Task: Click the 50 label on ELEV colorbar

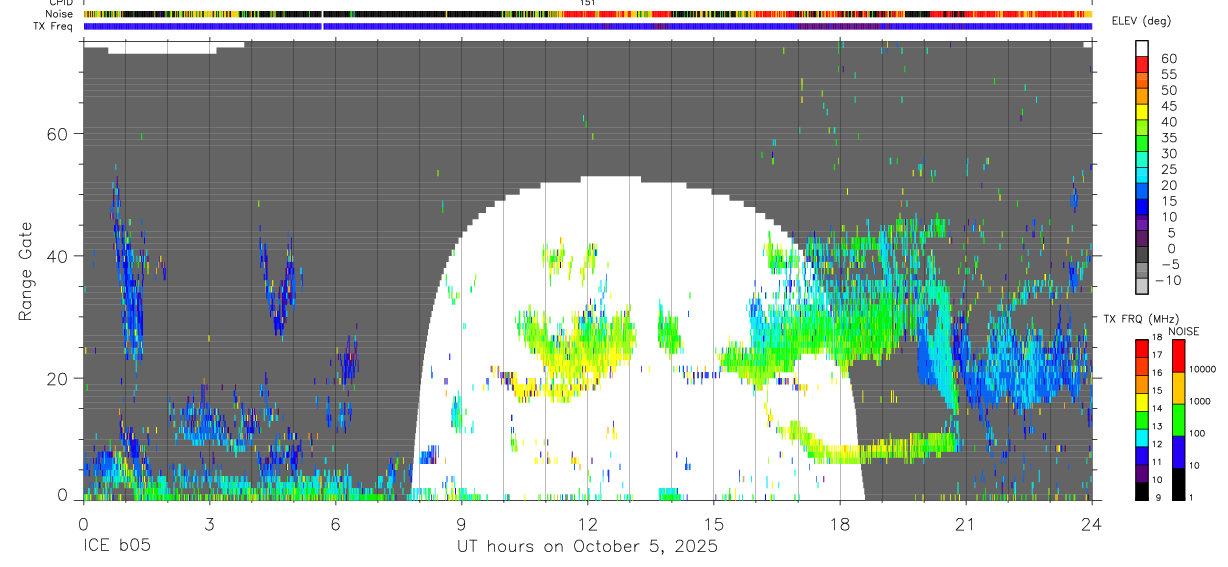Action: click(1167, 91)
